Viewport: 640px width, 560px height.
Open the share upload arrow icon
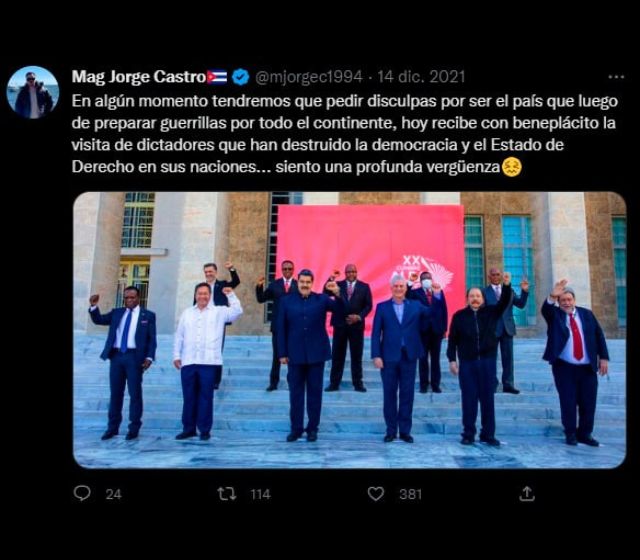click(527, 493)
